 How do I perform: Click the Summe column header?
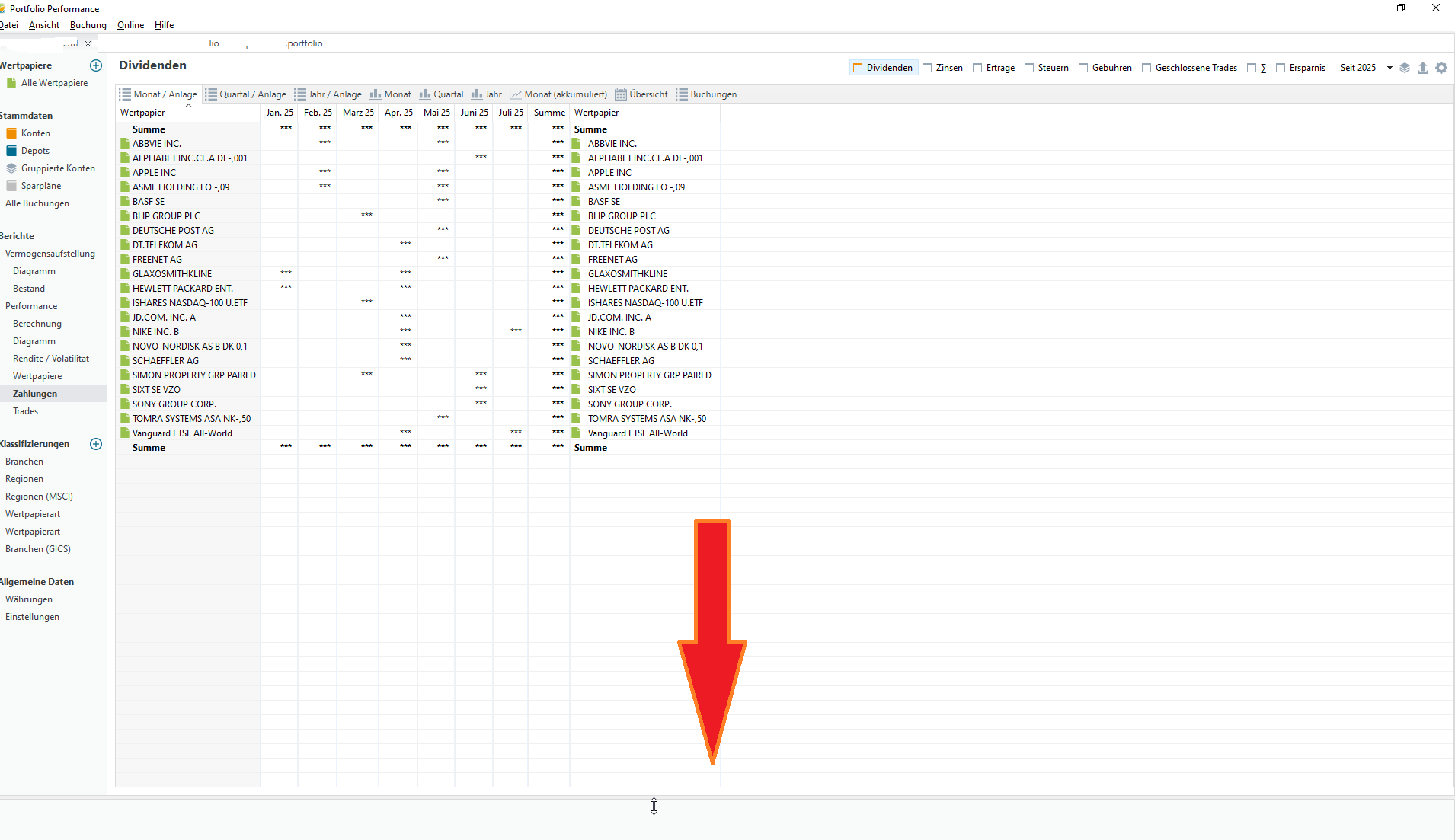[x=549, y=113]
